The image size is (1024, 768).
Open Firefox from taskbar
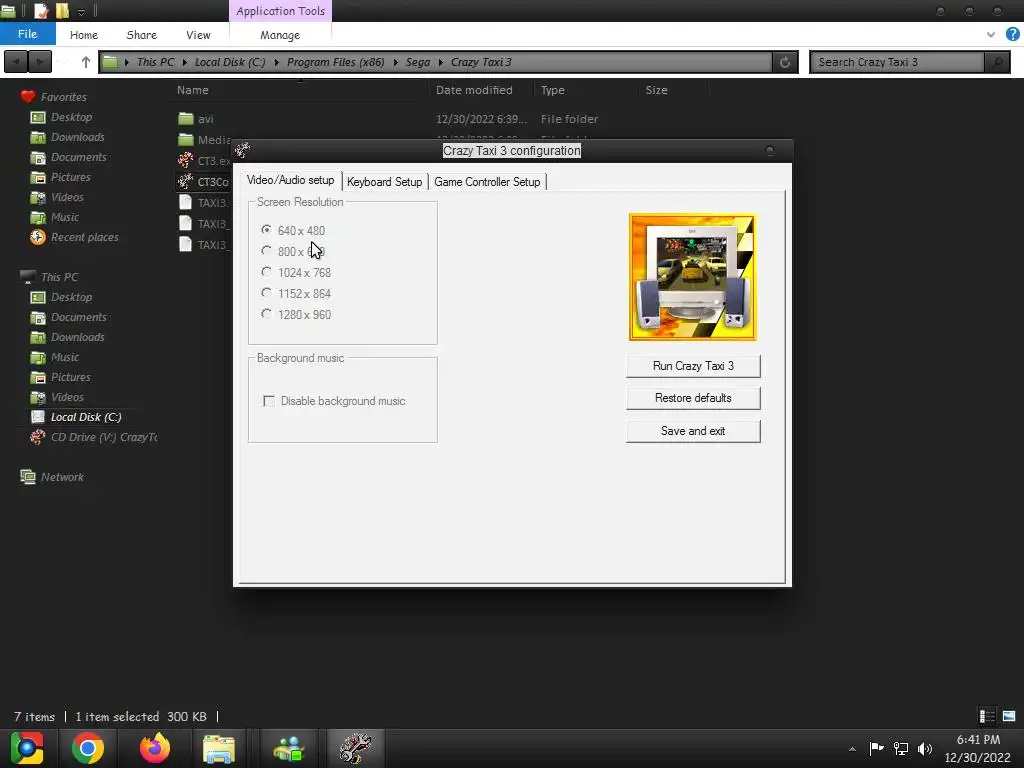tap(155, 748)
